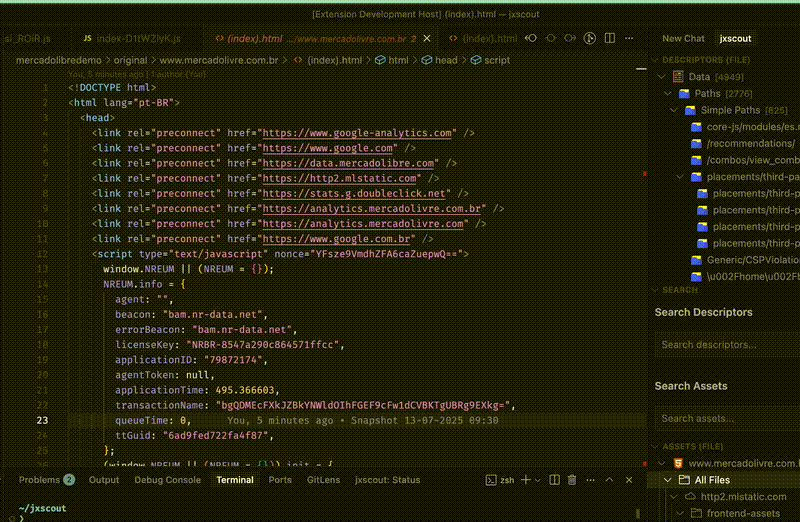Click the circular run/play editor toolbar icon
The width and height of the screenshot is (800, 522).
pyautogui.click(x=590, y=38)
